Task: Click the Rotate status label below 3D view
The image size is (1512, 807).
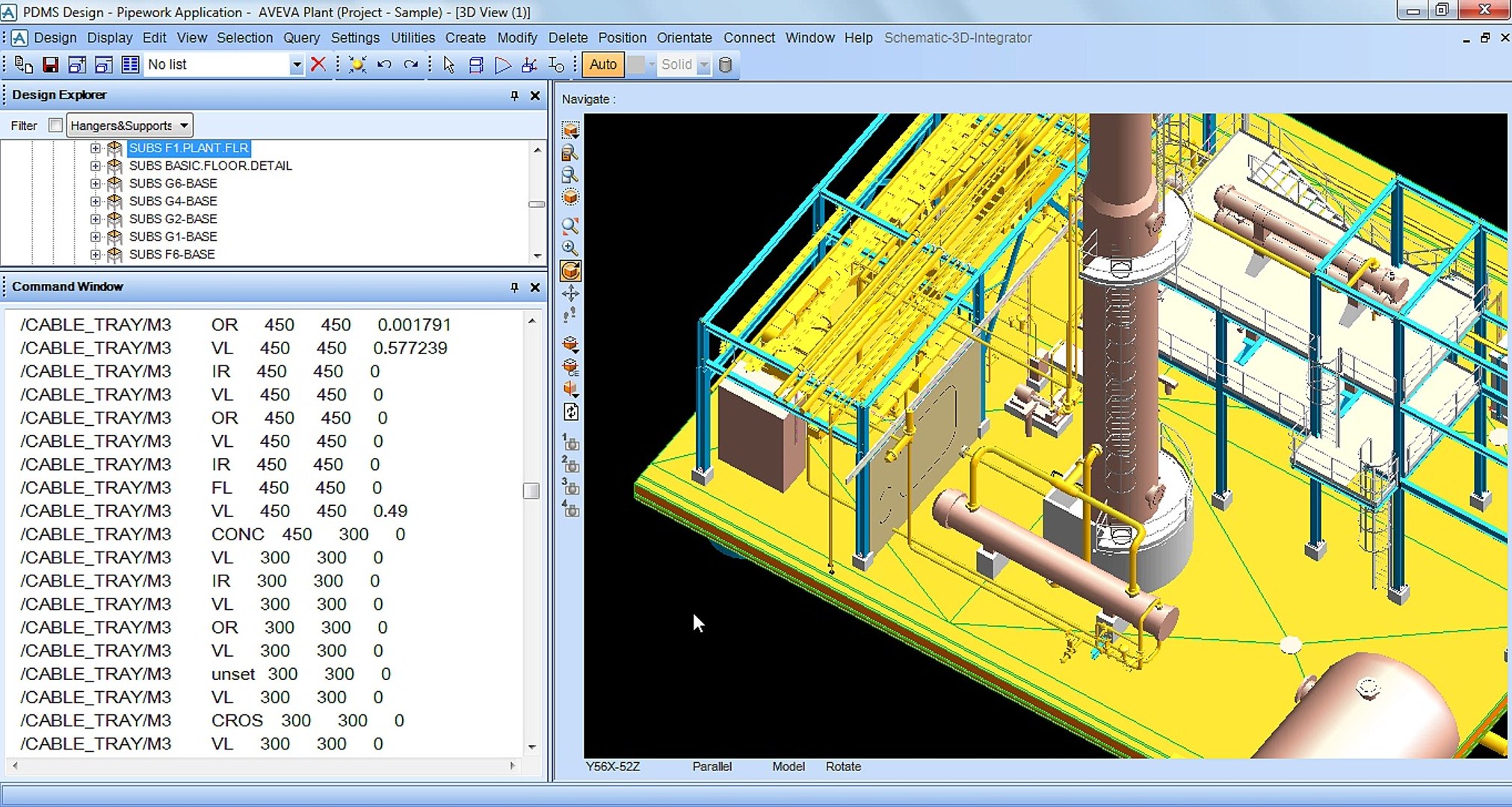Action: click(843, 767)
